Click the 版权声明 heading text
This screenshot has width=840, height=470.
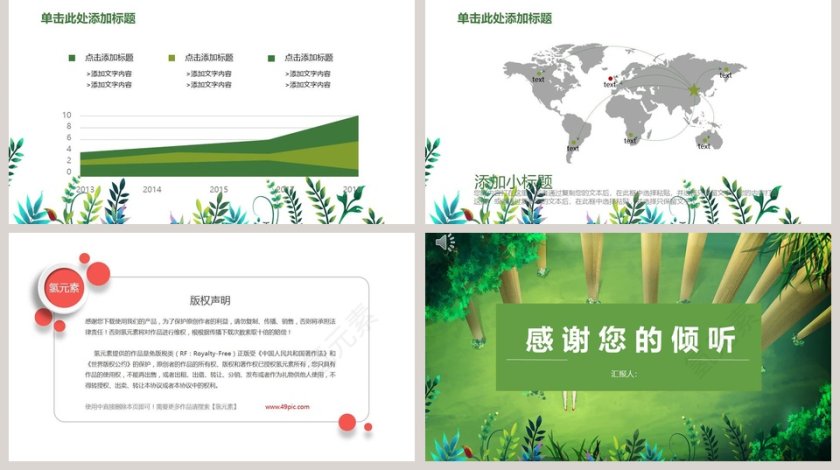(210, 300)
